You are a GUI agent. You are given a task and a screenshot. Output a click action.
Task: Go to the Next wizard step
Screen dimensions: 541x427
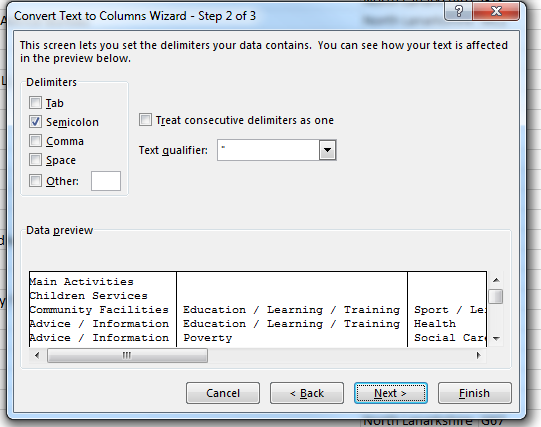point(391,393)
